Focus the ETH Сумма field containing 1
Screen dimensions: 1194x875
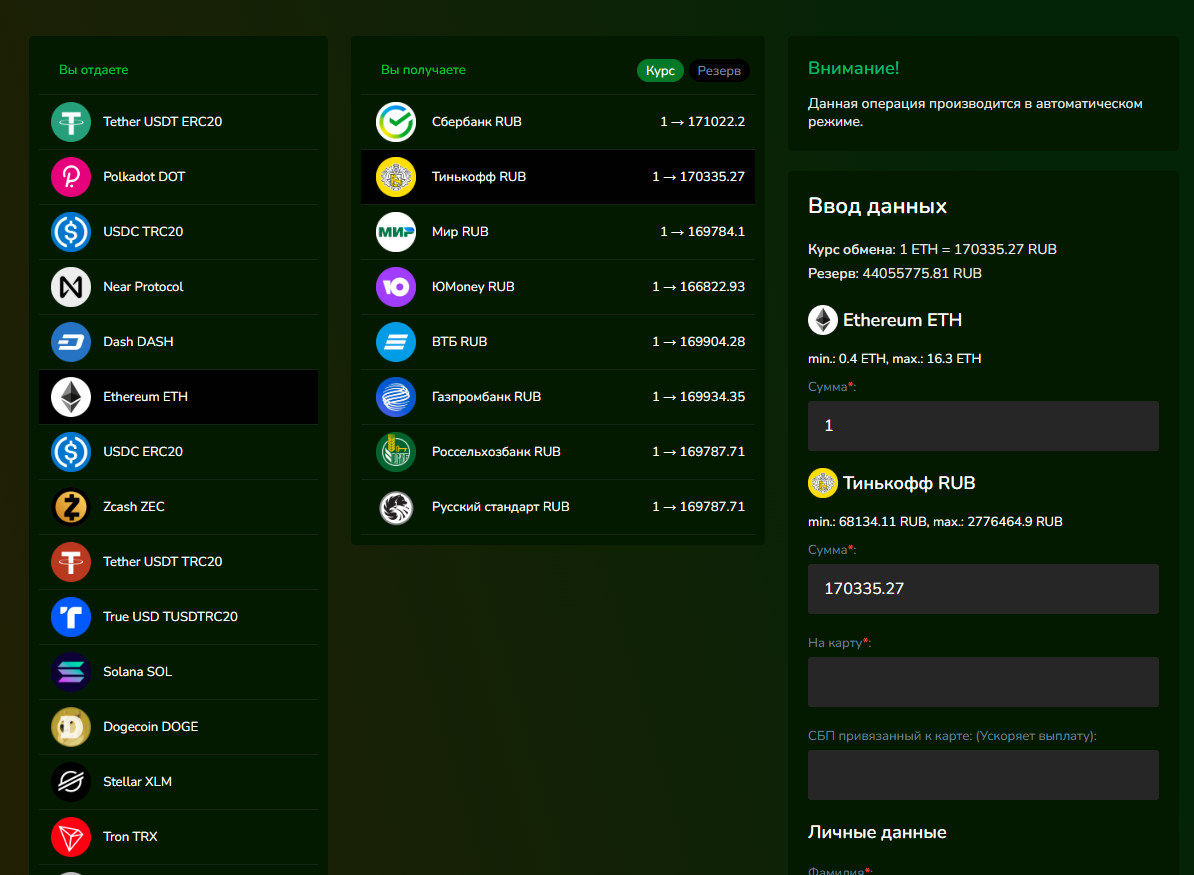coord(983,426)
